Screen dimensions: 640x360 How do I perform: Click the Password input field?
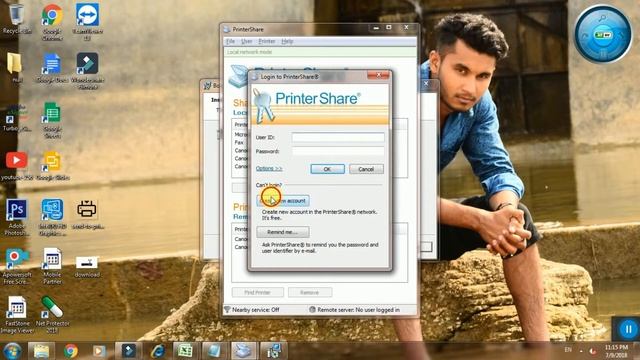pyautogui.click(x=338, y=151)
